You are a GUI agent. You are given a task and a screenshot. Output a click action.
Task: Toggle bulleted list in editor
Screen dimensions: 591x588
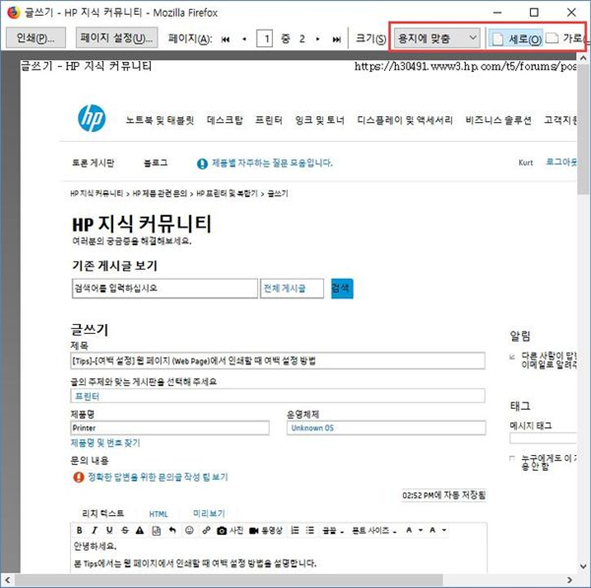pos(310,530)
